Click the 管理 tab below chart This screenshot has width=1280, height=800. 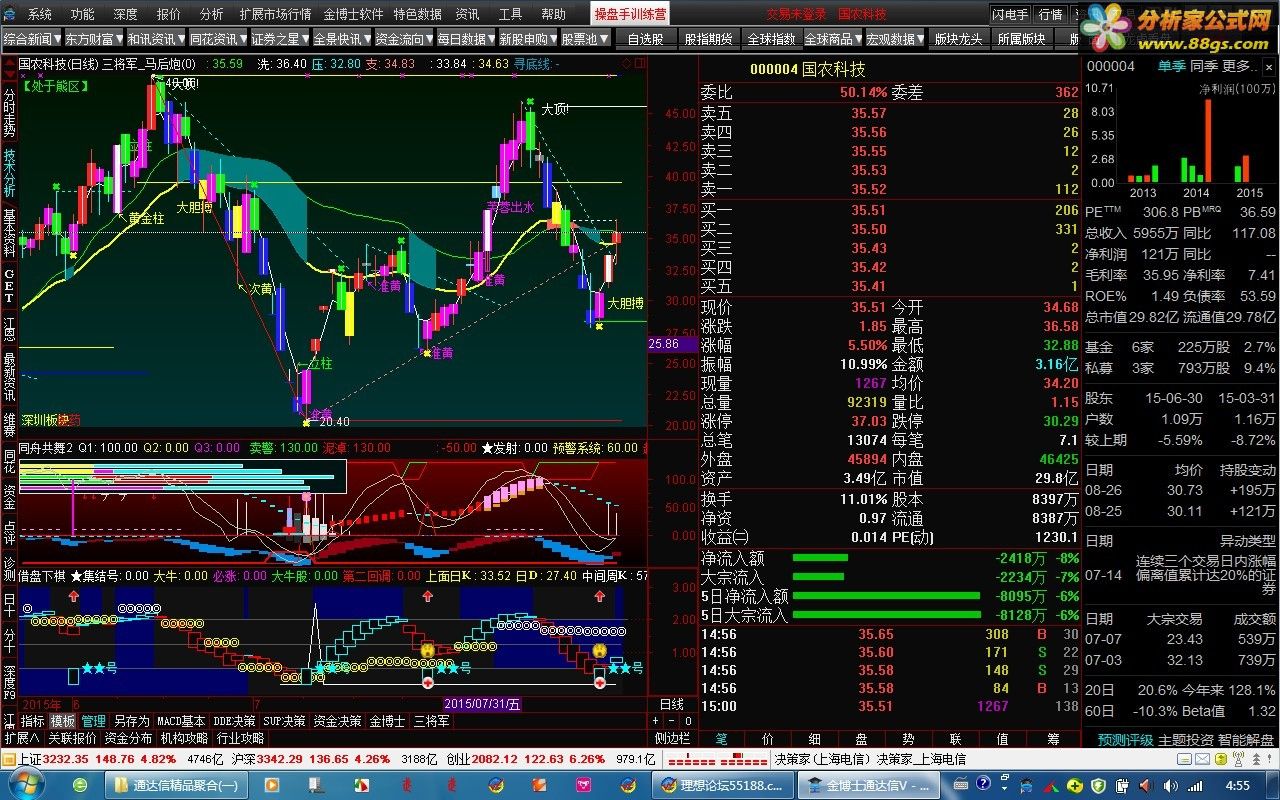(x=93, y=720)
